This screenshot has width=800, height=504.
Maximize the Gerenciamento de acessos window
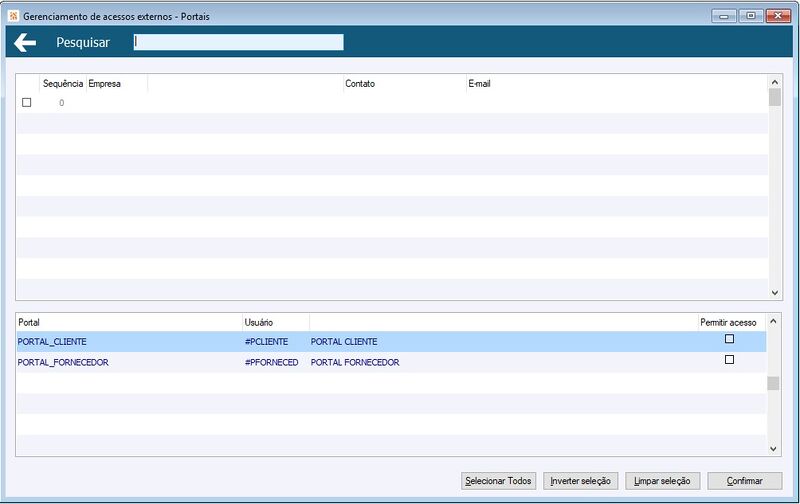[751, 16]
